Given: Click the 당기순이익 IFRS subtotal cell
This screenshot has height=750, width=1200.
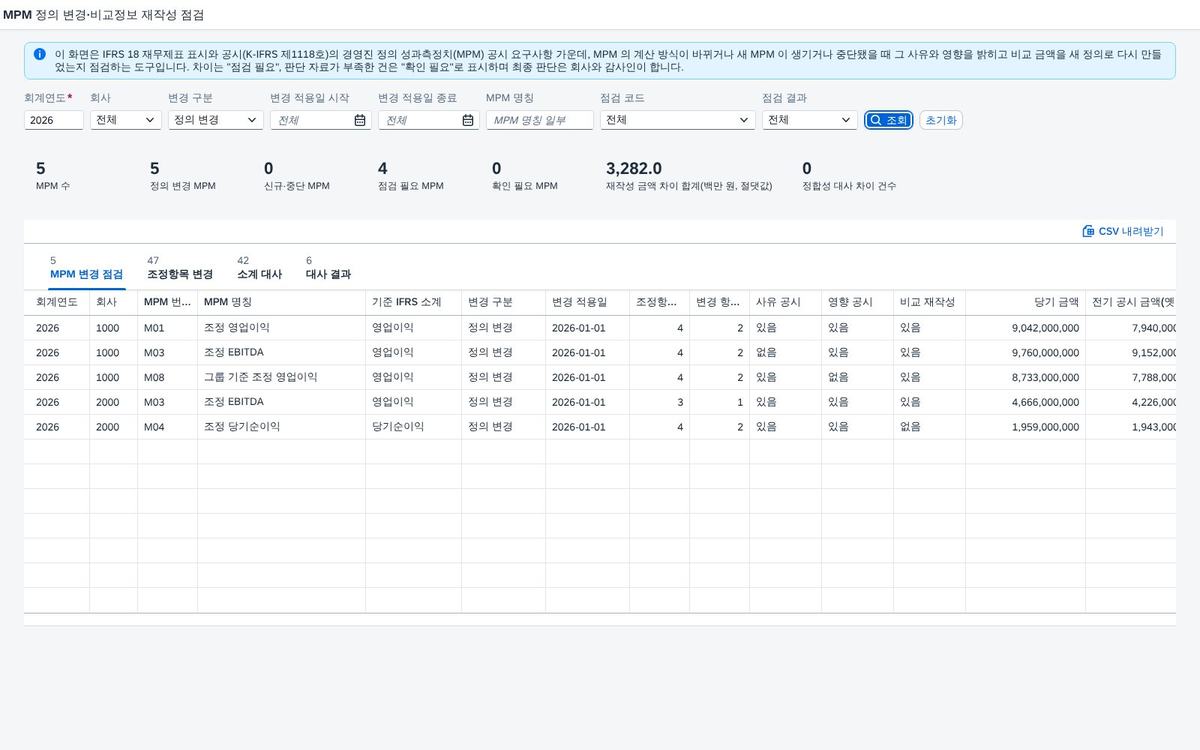Looking at the screenshot, I should pyautogui.click(x=398, y=426).
